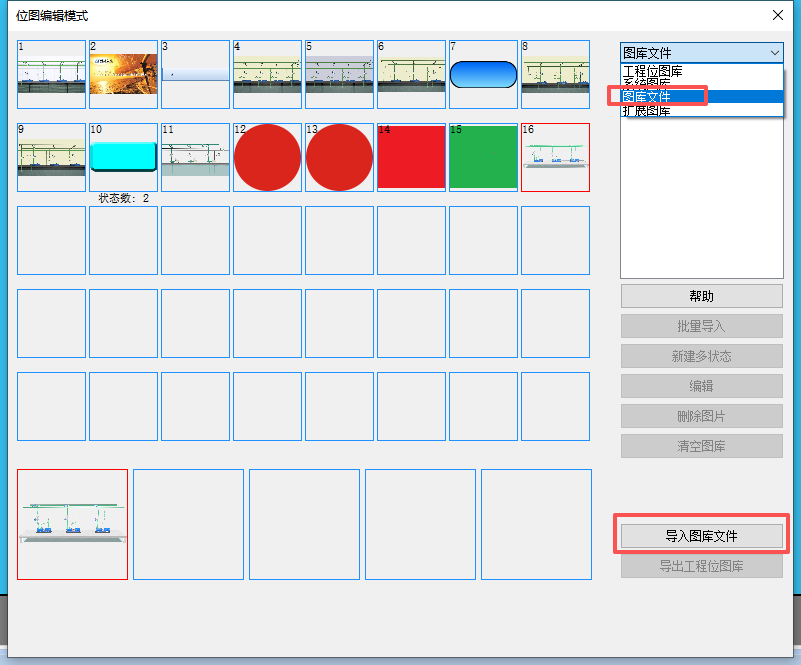Select the cyan button image in slot 10
The width and height of the screenshot is (801, 665).
point(123,157)
